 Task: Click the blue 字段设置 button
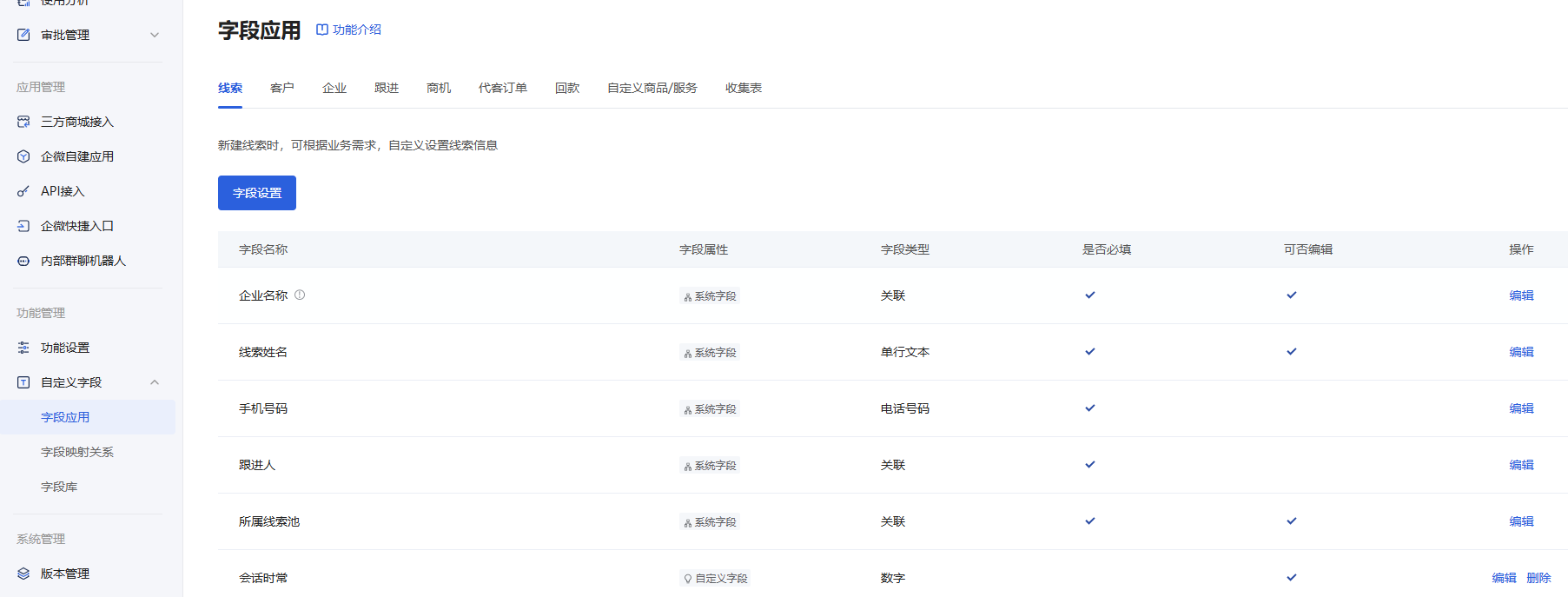[257, 193]
